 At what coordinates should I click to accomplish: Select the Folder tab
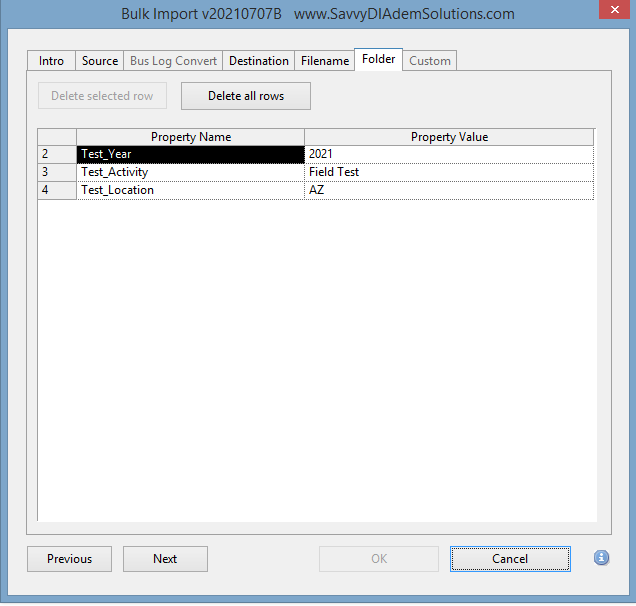point(379,60)
